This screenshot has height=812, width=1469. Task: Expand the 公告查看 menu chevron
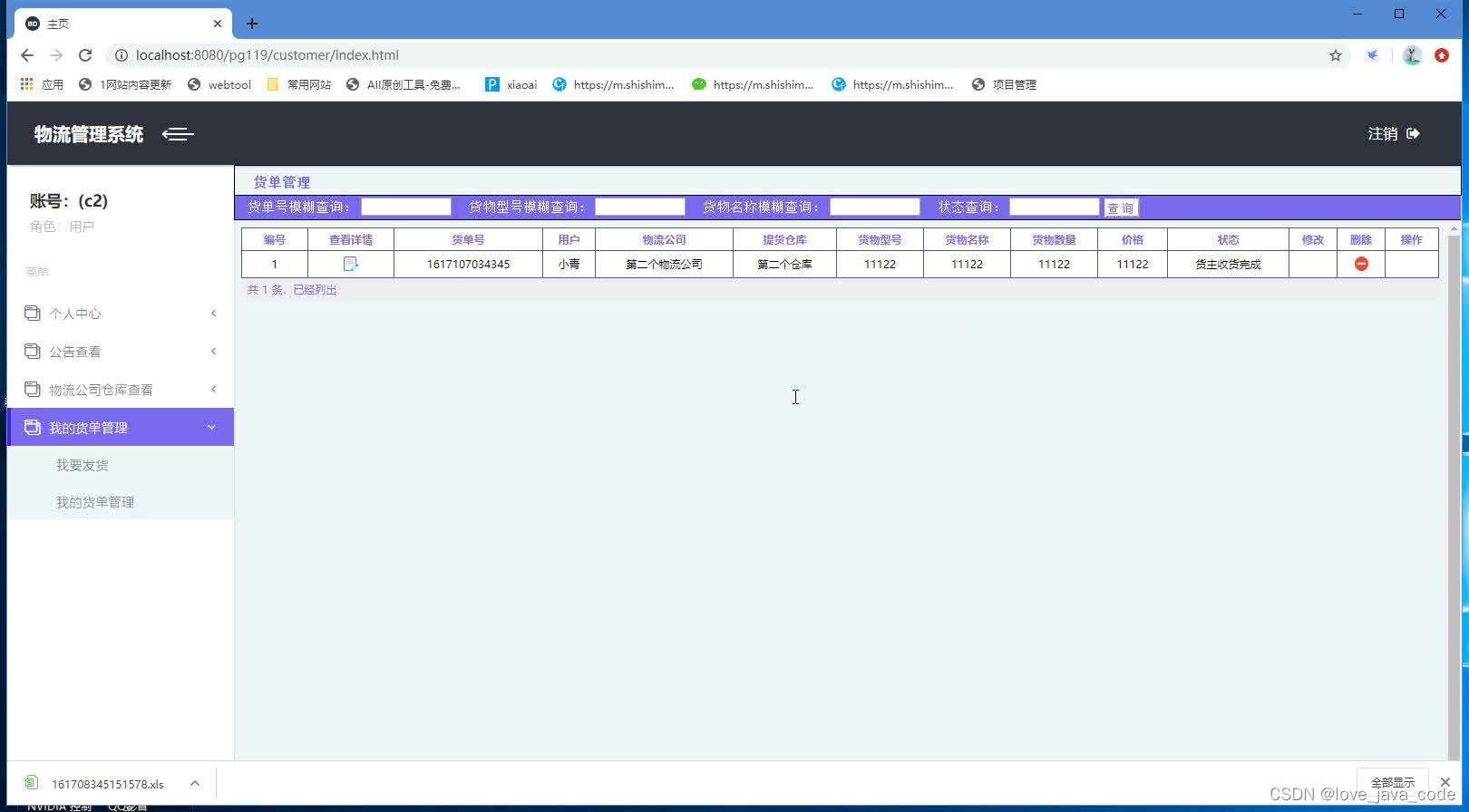point(214,351)
